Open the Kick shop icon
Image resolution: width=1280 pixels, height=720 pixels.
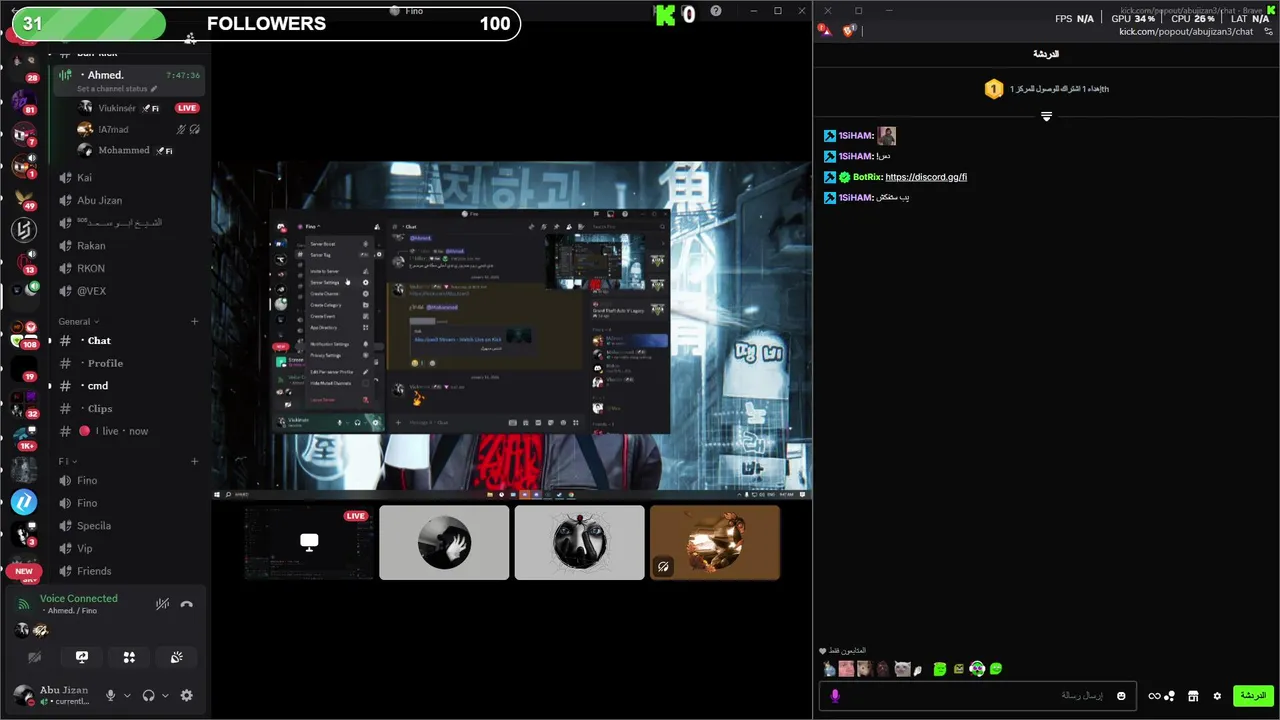tap(1193, 696)
